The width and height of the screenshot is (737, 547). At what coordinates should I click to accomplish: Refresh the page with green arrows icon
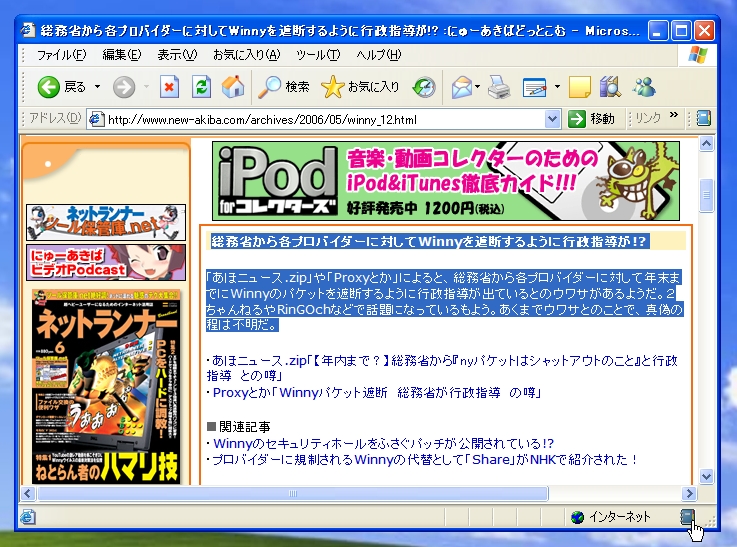click(201, 87)
